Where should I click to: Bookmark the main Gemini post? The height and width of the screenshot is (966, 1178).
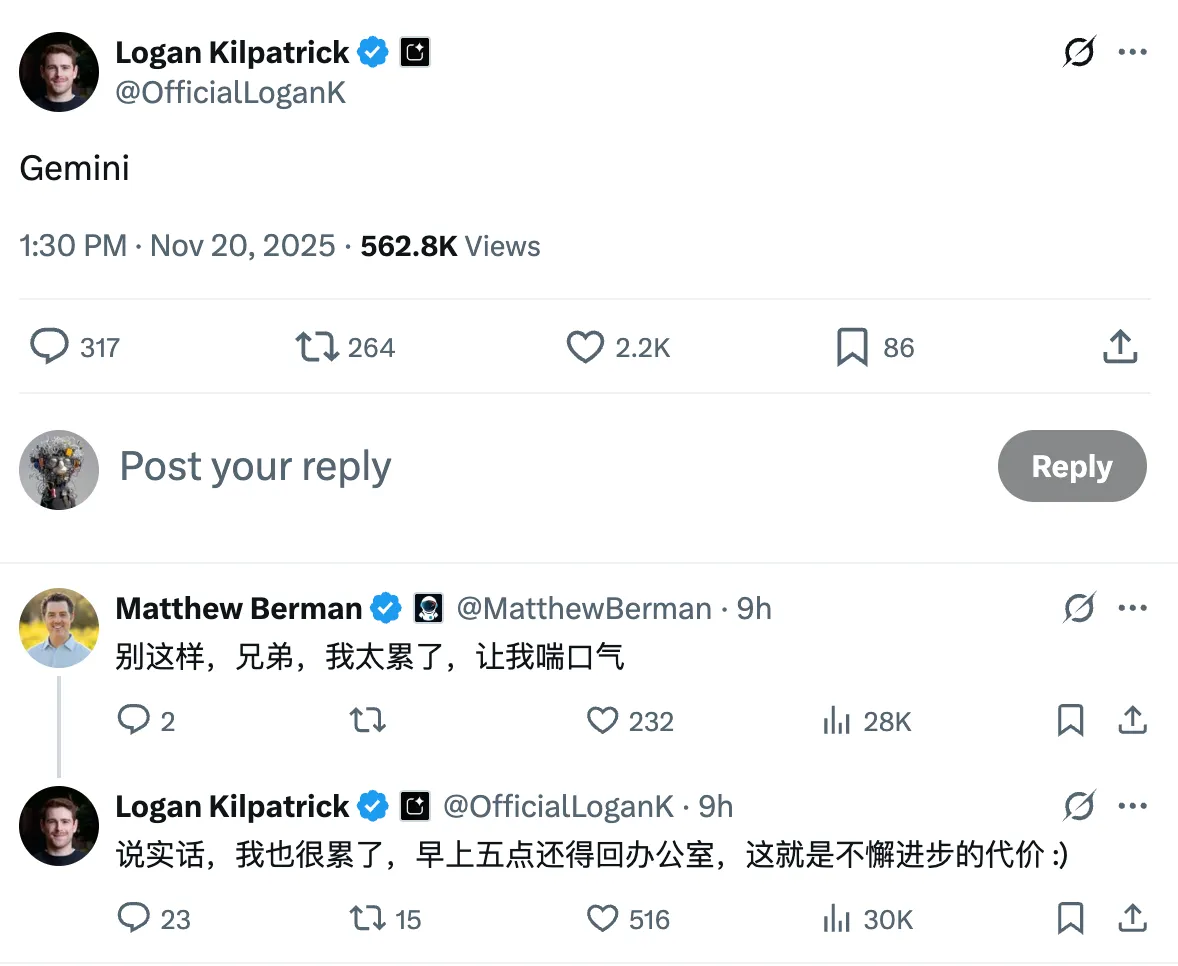(851, 347)
